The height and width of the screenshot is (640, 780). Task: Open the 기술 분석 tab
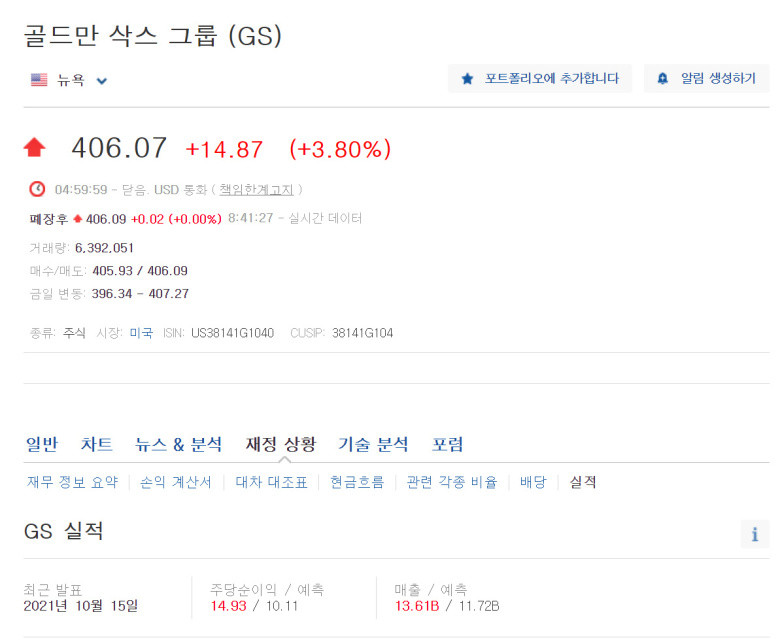tap(373, 444)
